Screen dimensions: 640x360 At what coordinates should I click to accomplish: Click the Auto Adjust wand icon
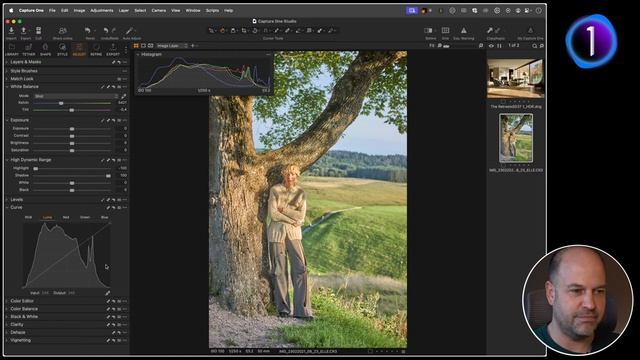[x=129, y=31]
